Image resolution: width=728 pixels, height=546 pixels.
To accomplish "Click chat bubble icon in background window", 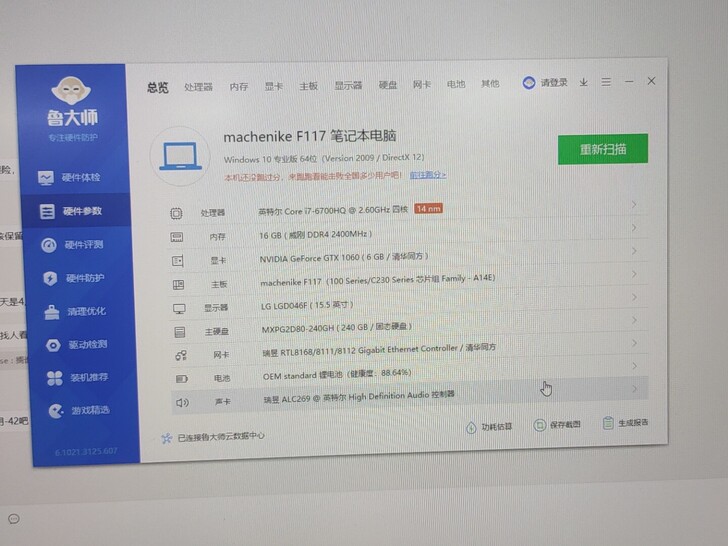I will coord(14,519).
